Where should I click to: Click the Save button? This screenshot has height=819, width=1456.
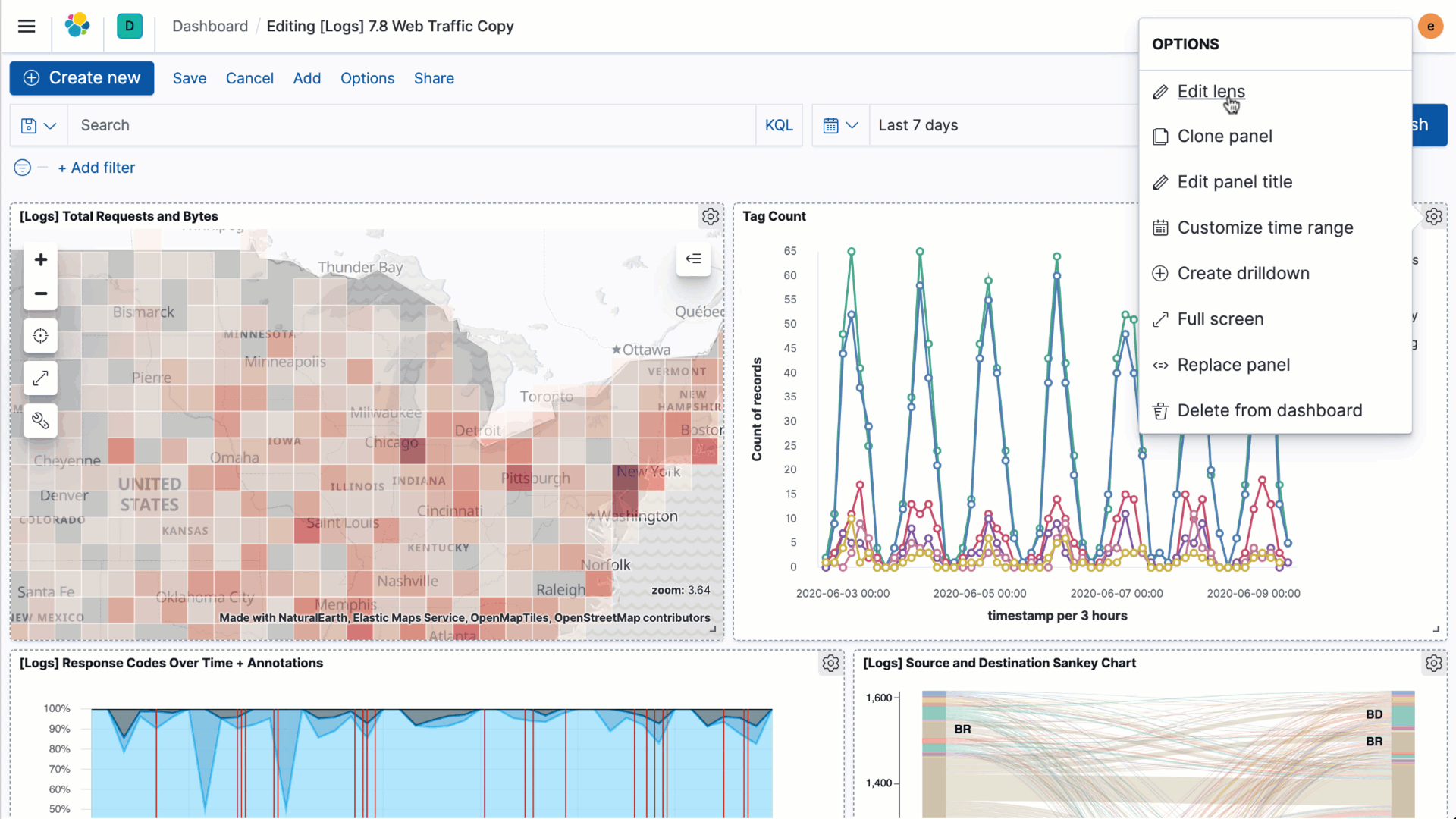190,78
